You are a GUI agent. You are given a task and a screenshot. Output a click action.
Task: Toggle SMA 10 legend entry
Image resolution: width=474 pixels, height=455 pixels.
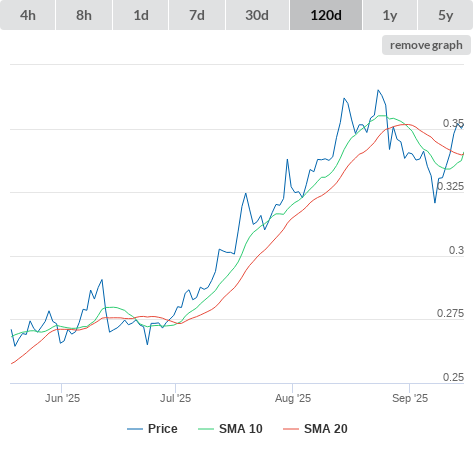click(x=230, y=429)
